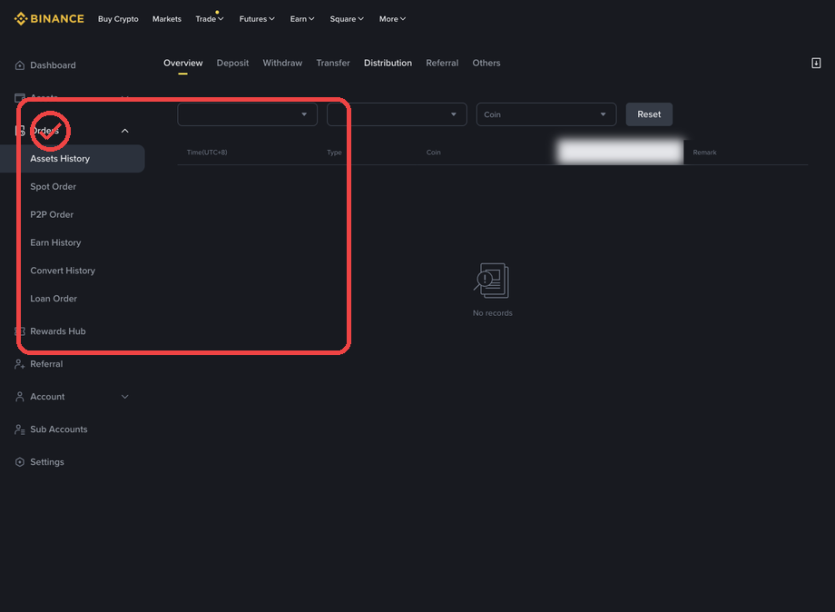
Task: Collapse the Orders section chevron
Action: click(125, 131)
